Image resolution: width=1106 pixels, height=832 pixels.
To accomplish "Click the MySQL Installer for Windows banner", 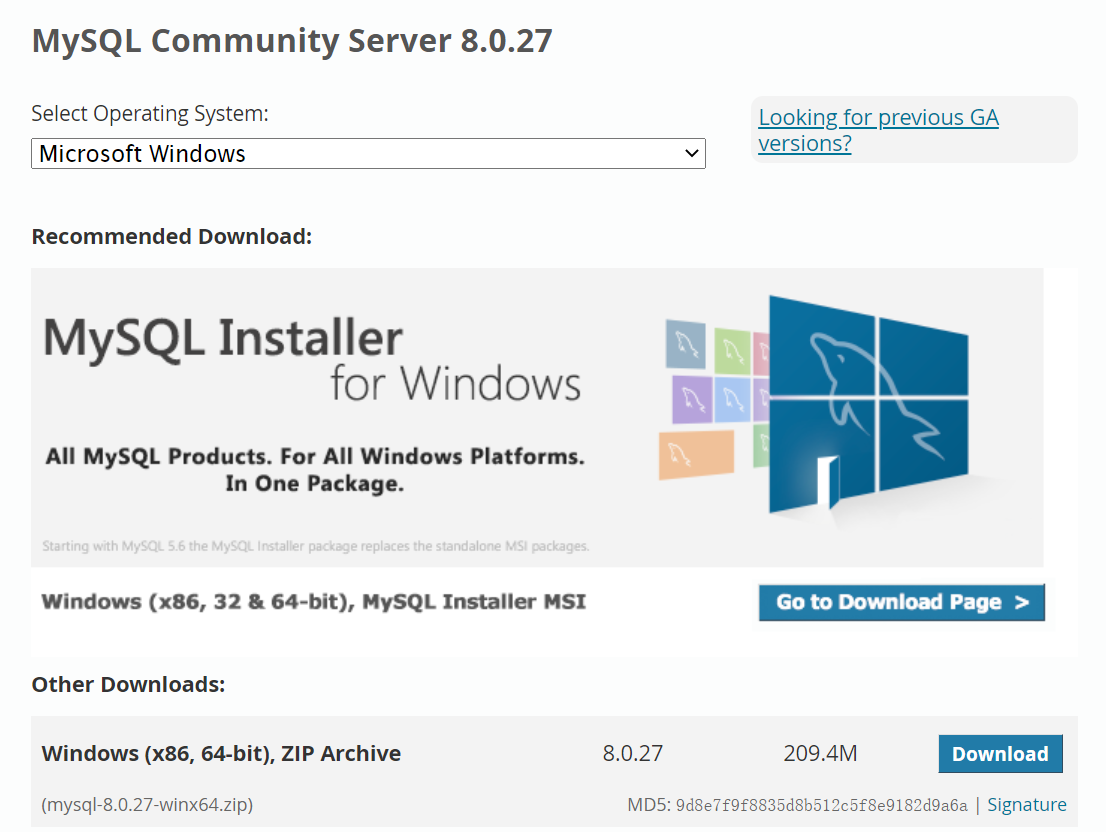I will [537, 417].
